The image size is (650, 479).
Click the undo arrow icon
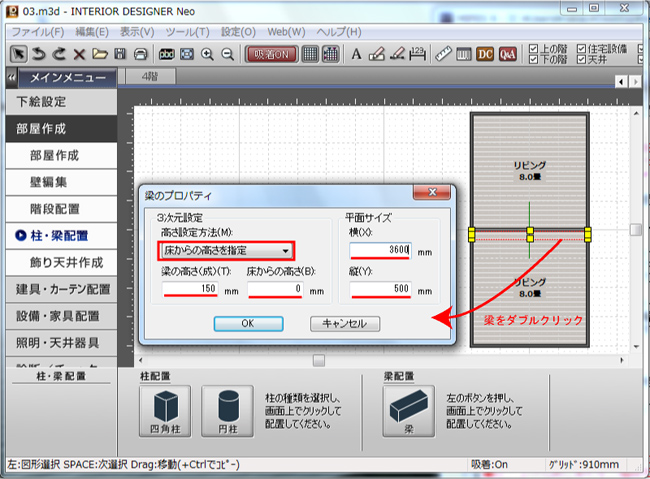point(39,54)
